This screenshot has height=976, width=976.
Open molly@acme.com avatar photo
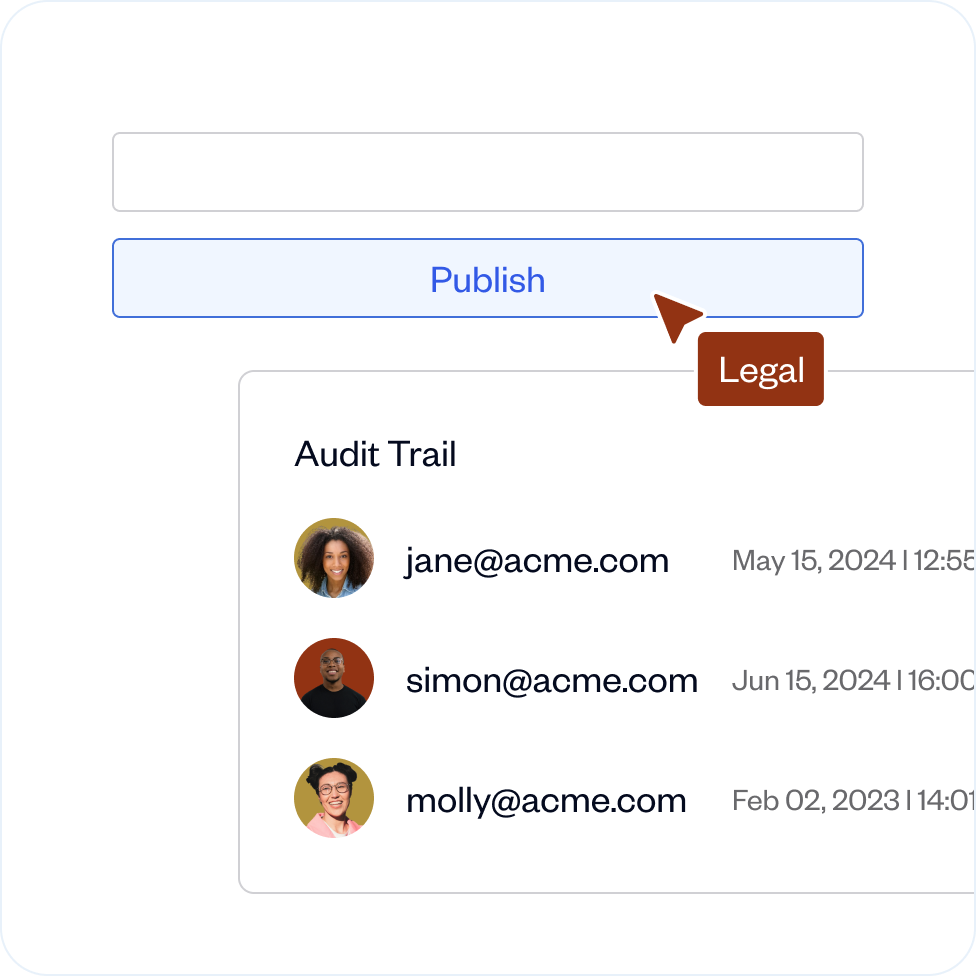tap(334, 799)
